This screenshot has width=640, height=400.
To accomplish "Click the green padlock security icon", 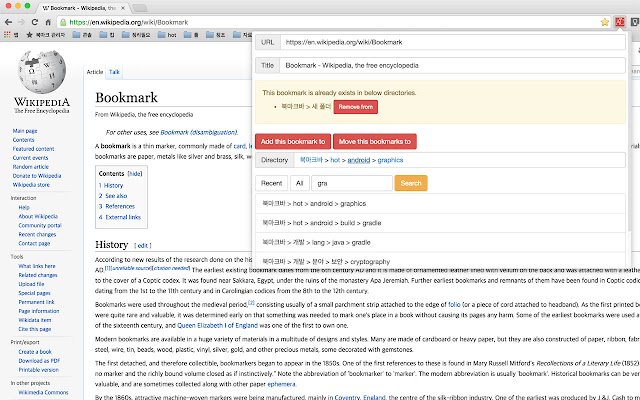I will (62, 22).
